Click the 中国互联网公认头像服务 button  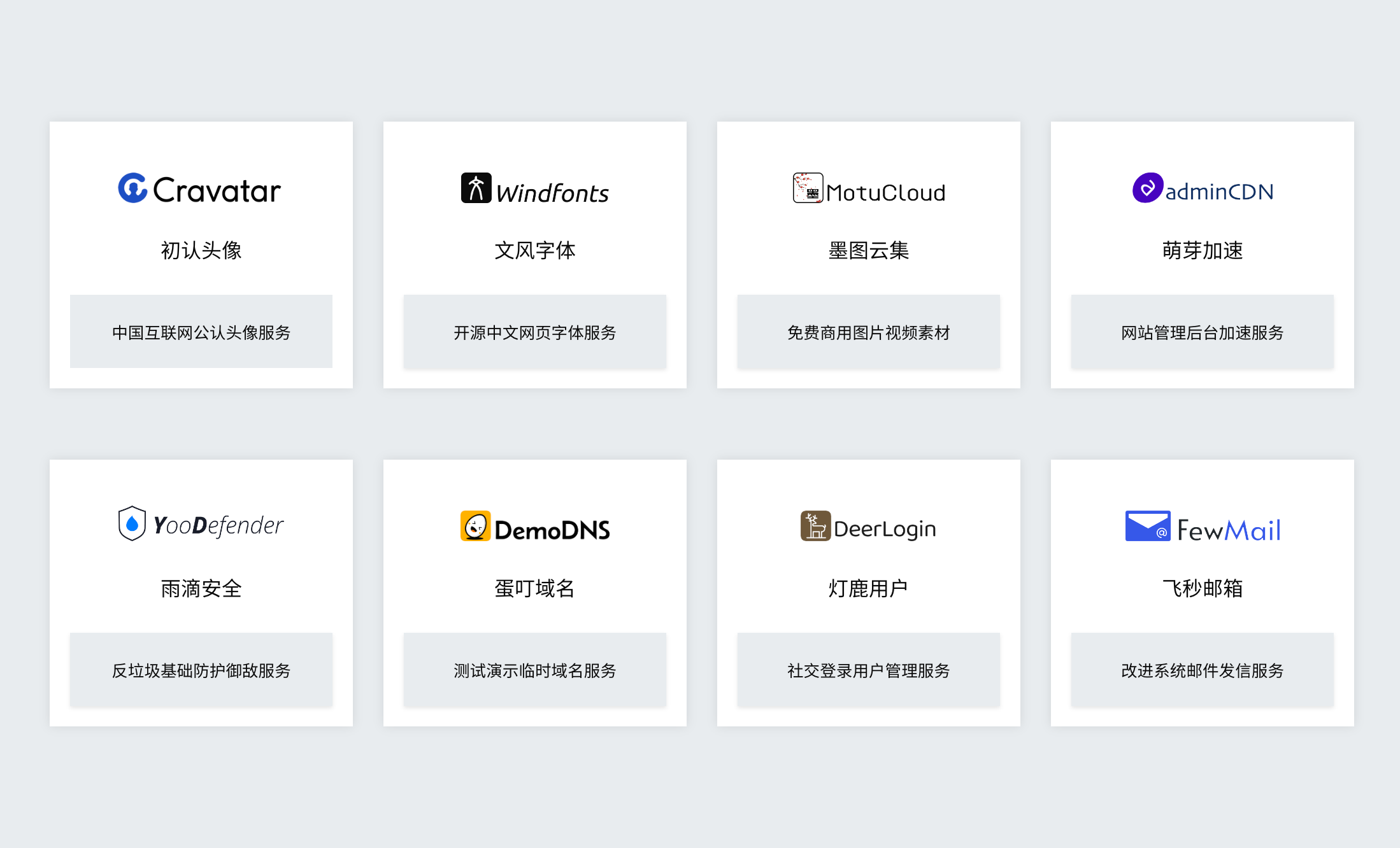coord(201,331)
